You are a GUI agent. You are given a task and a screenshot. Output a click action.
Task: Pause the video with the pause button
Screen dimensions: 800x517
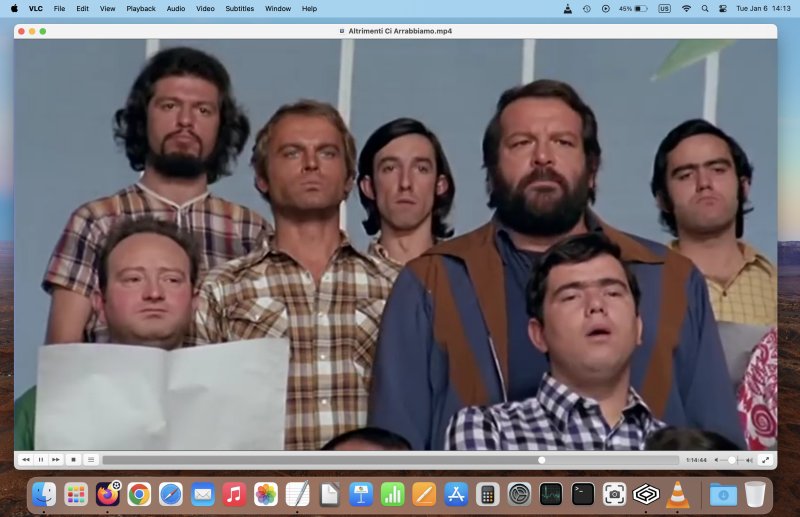(x=41, y=460)
